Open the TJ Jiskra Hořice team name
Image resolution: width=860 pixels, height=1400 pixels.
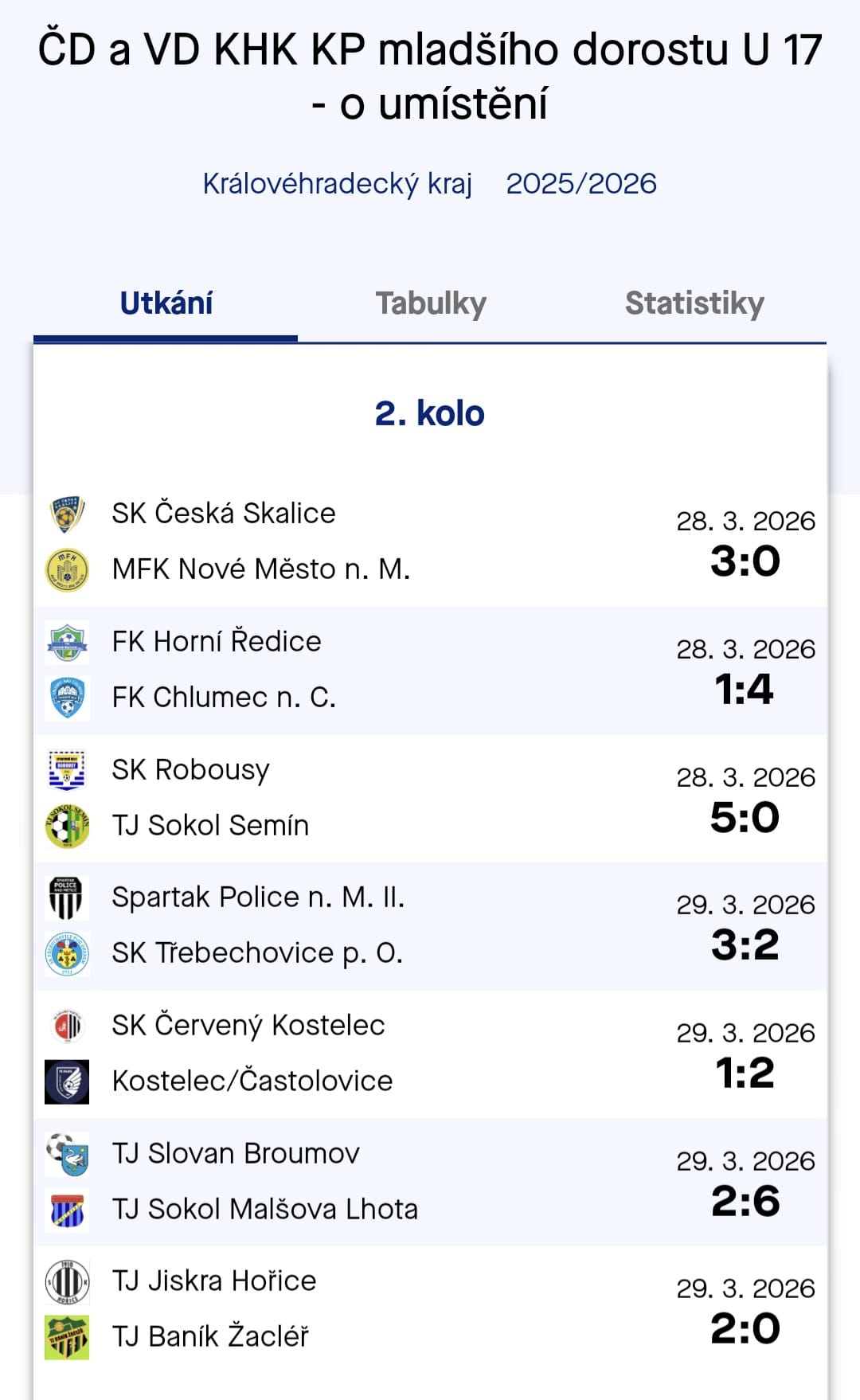click(x=214, y=1281)
